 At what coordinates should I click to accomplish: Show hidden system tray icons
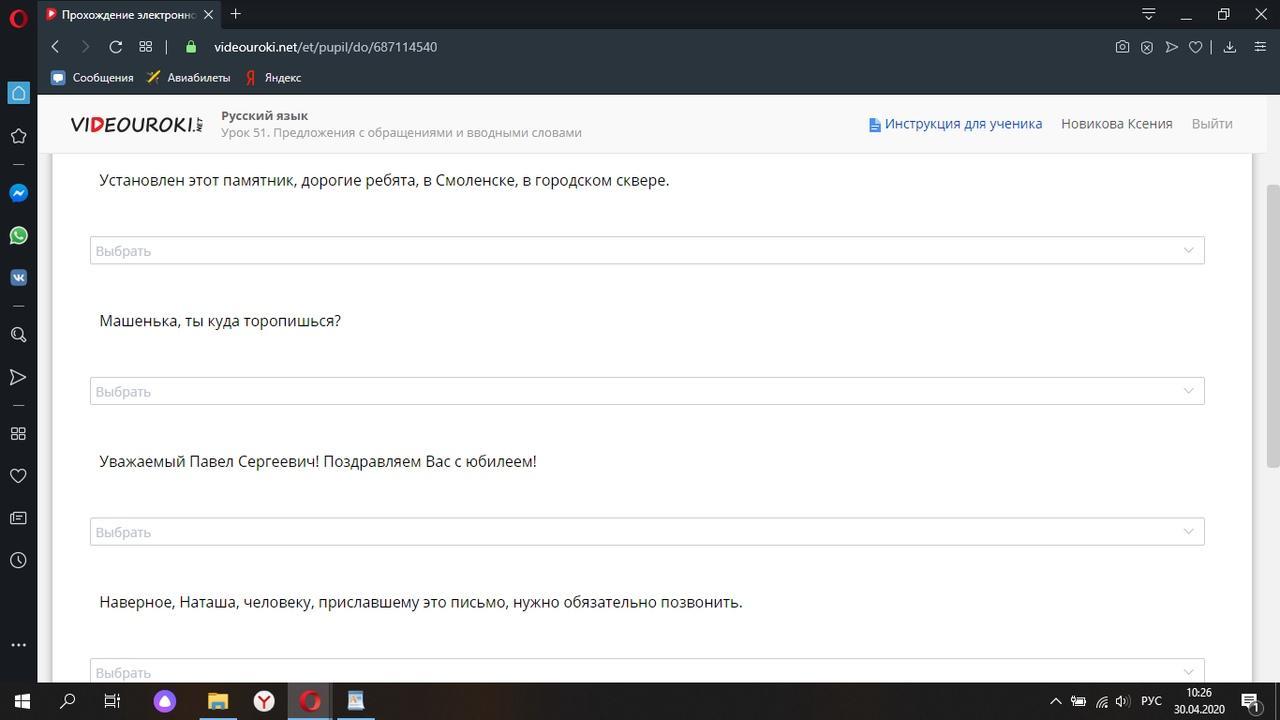click(x=1054, y=701)
